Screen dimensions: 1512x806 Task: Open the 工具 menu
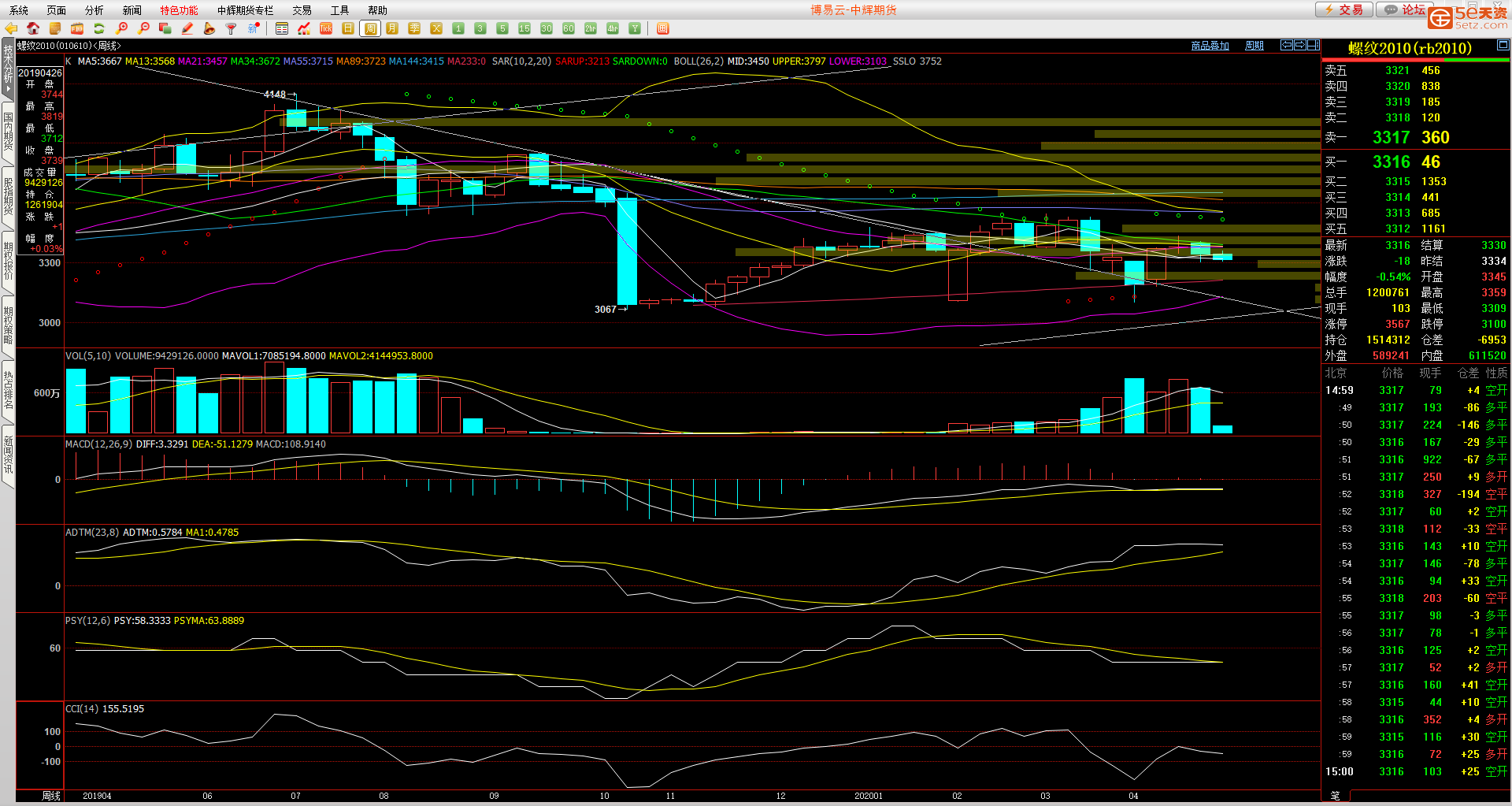340,10
